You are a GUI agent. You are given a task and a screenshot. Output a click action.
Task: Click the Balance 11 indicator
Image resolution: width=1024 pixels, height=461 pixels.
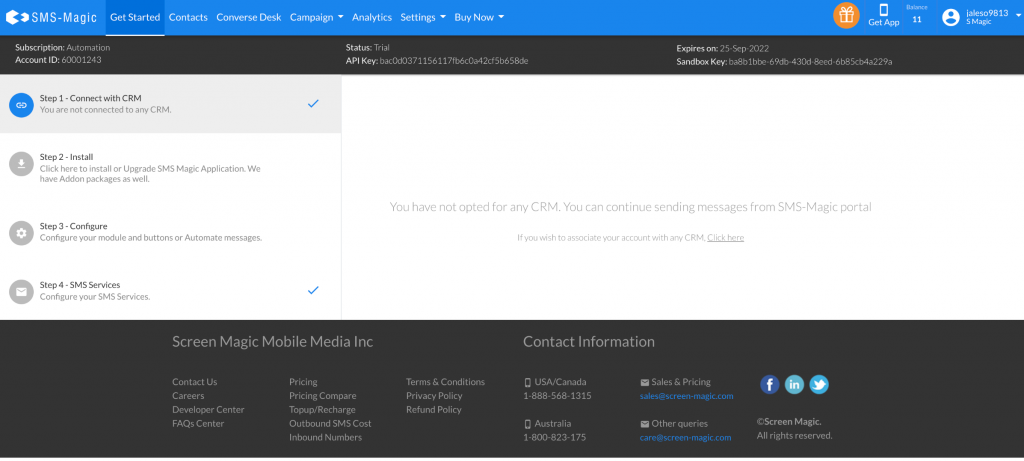click(917, 14)
